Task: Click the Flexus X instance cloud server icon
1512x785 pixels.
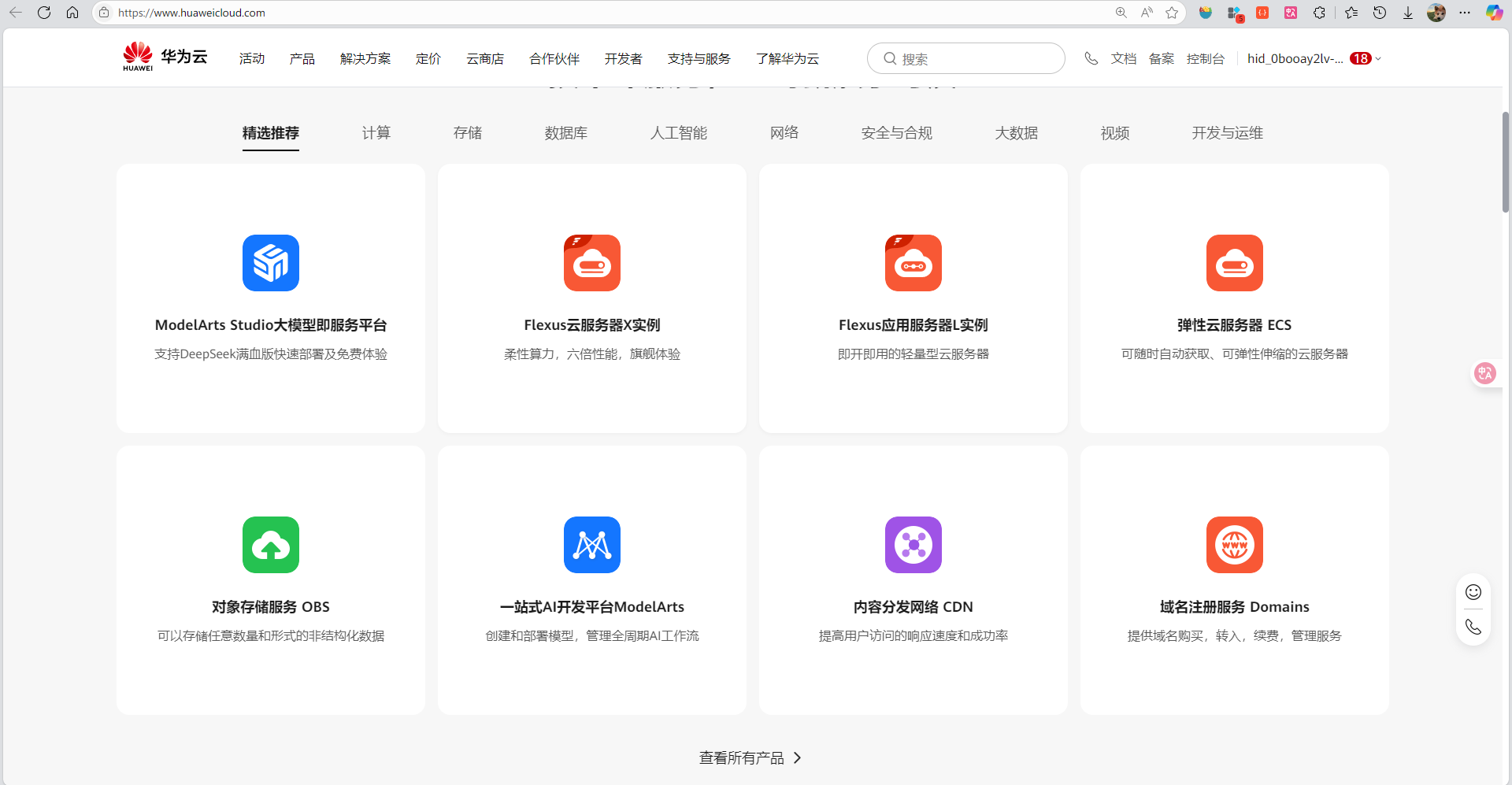Action: coord(592,263)
